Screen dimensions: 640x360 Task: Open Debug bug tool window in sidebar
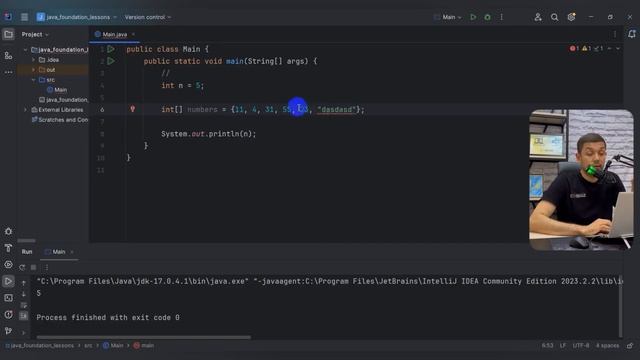pyautogui.click(x=8, y=231)
